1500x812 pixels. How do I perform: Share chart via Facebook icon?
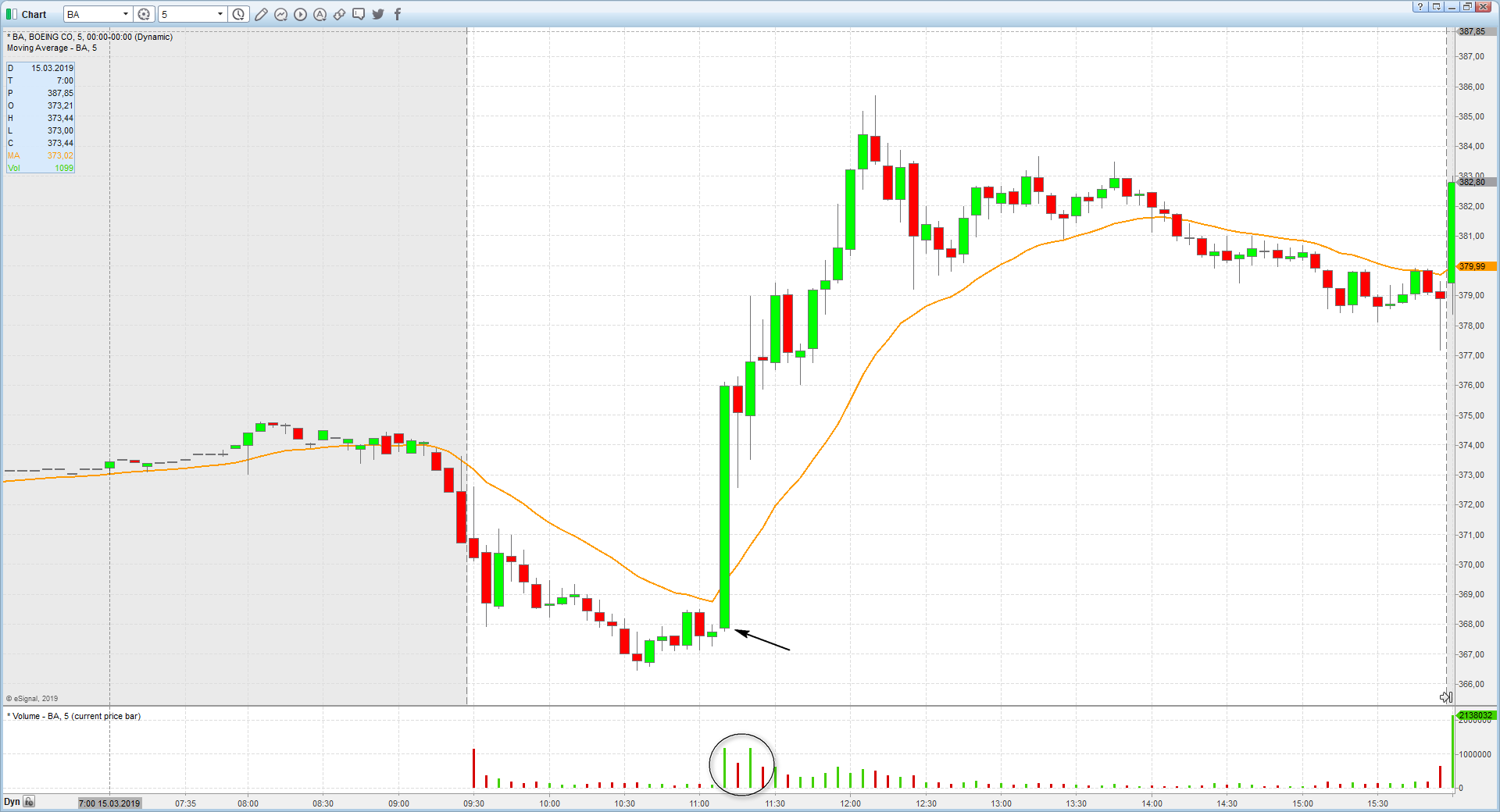pos(398,14)
